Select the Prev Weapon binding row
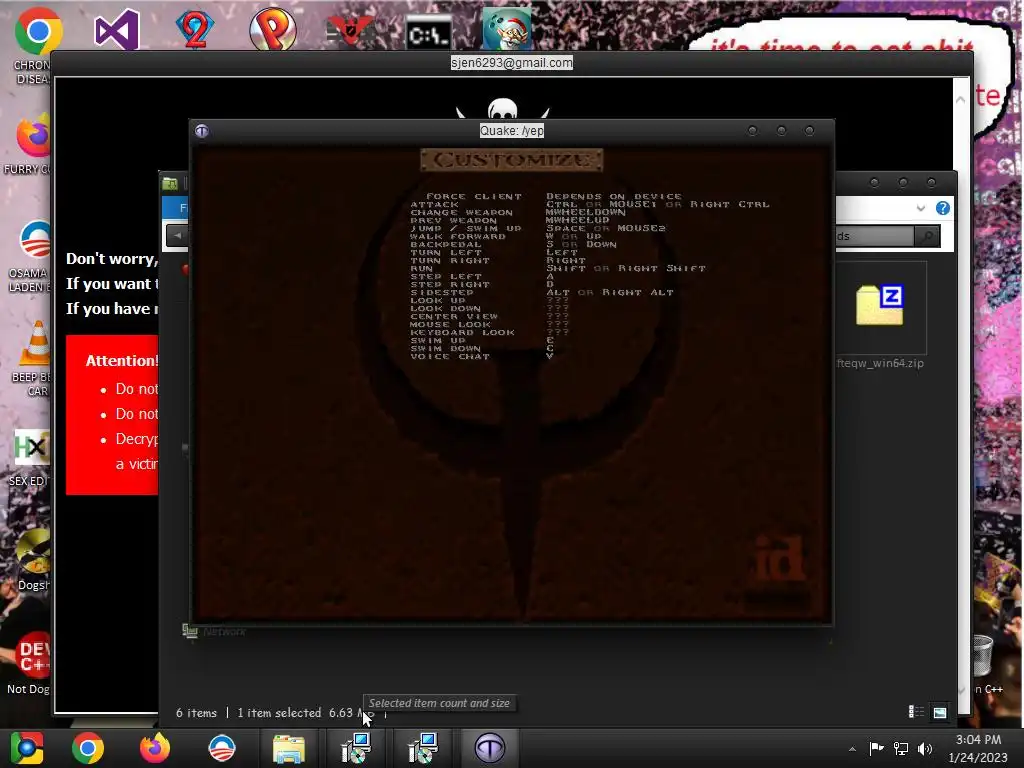This screenshot has height=768, width=1024. pyautogui.click(x=510, y=220)
